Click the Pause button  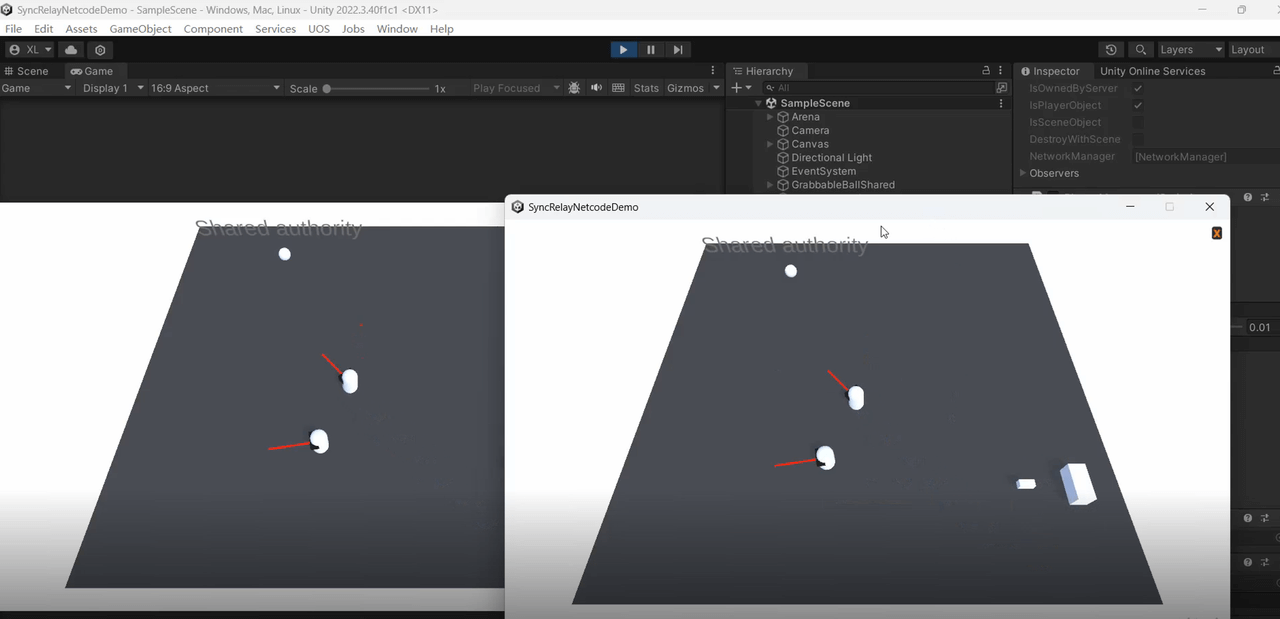[651, 50]
